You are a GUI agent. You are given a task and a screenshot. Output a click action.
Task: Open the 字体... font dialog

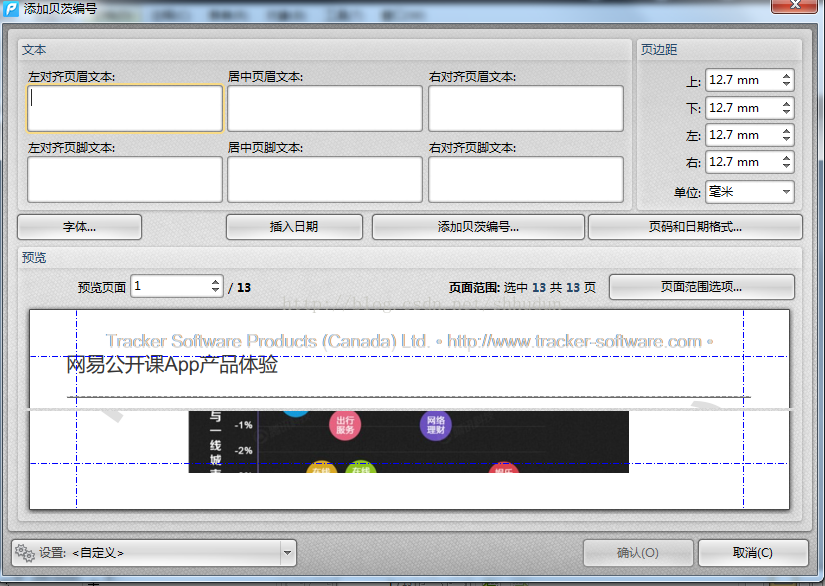79,227
